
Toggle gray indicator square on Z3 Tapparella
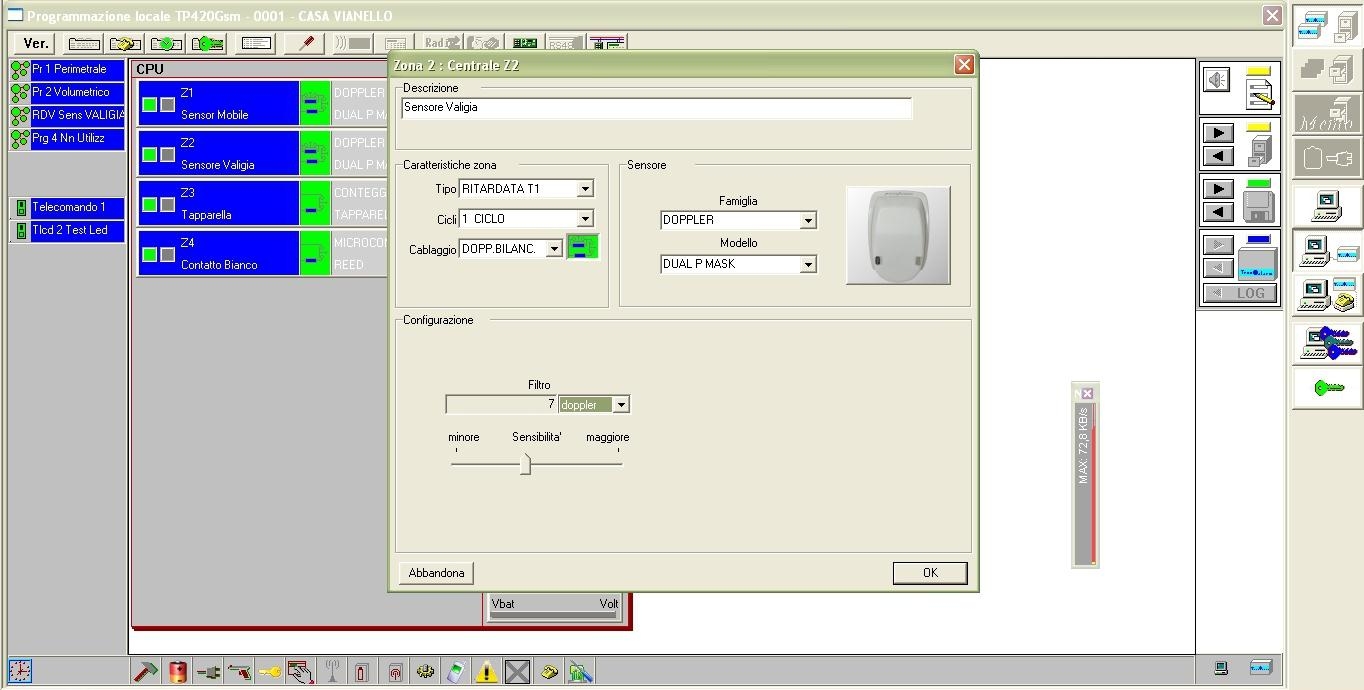pos(168,205)
